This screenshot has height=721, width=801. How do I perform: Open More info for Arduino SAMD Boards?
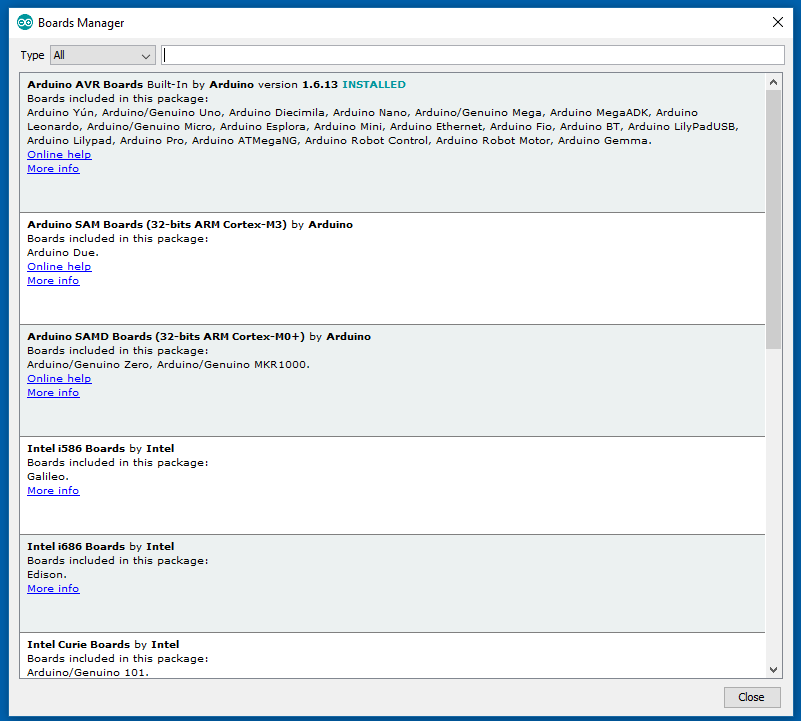coord(53,392)
